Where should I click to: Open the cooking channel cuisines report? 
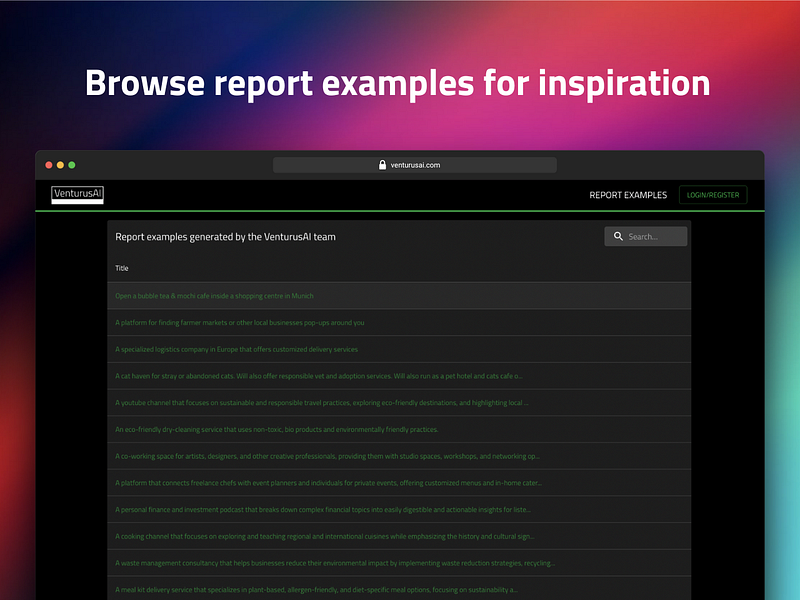324,536
